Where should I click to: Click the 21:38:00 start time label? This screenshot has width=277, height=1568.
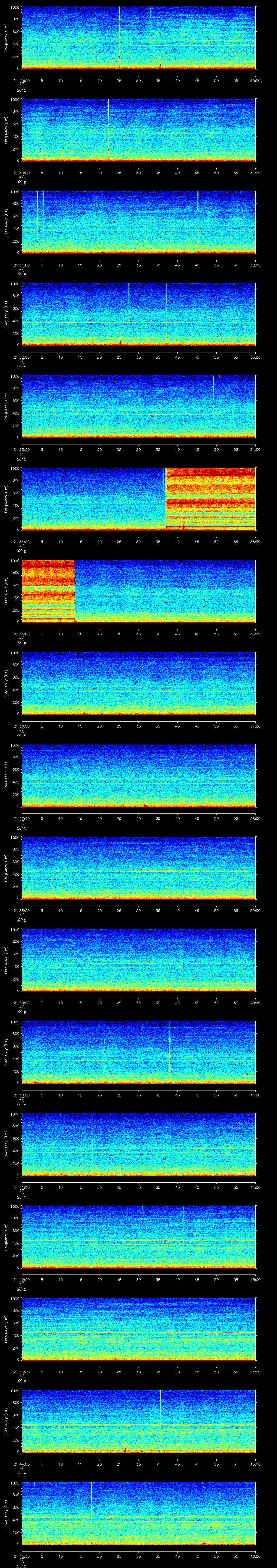click(21, 910)
